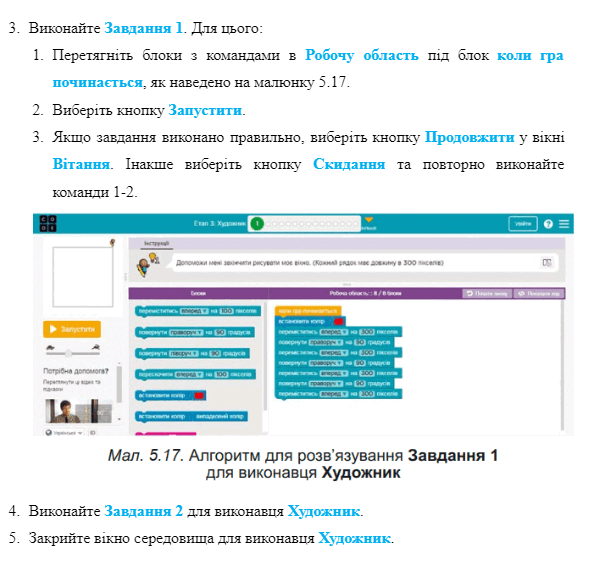The image size is (590, 566).
Task: Click the 'Мал. 5.17.' figure caption
Action: point(145,456)
